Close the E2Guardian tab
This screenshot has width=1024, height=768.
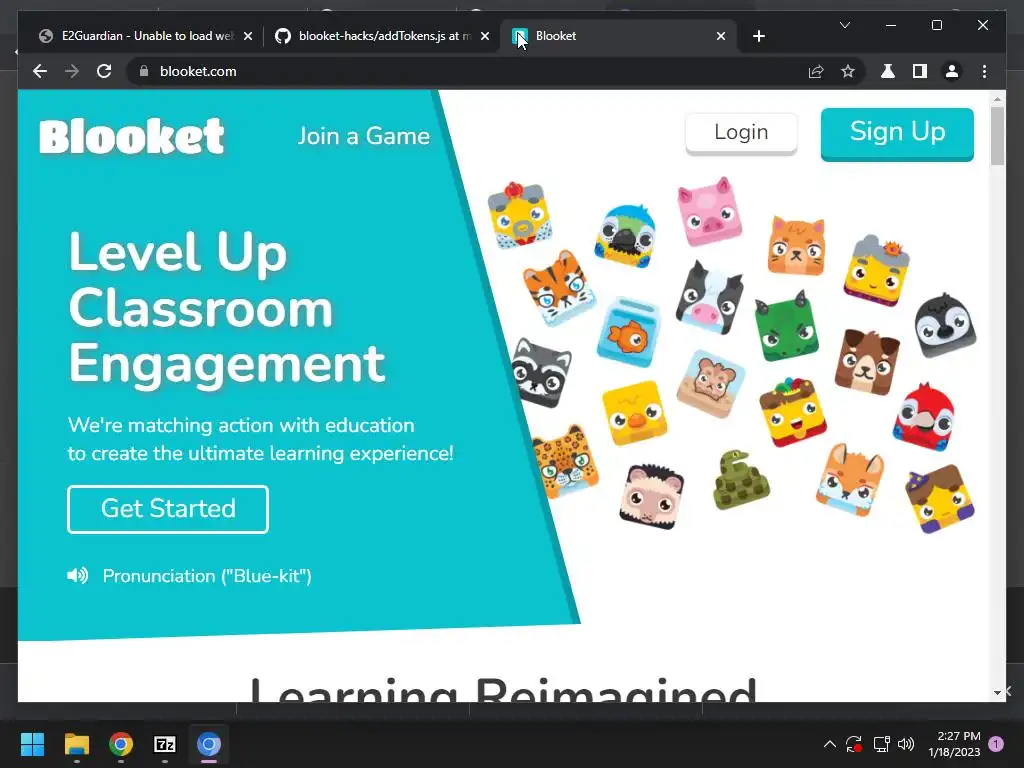click(x=248, y=36)
